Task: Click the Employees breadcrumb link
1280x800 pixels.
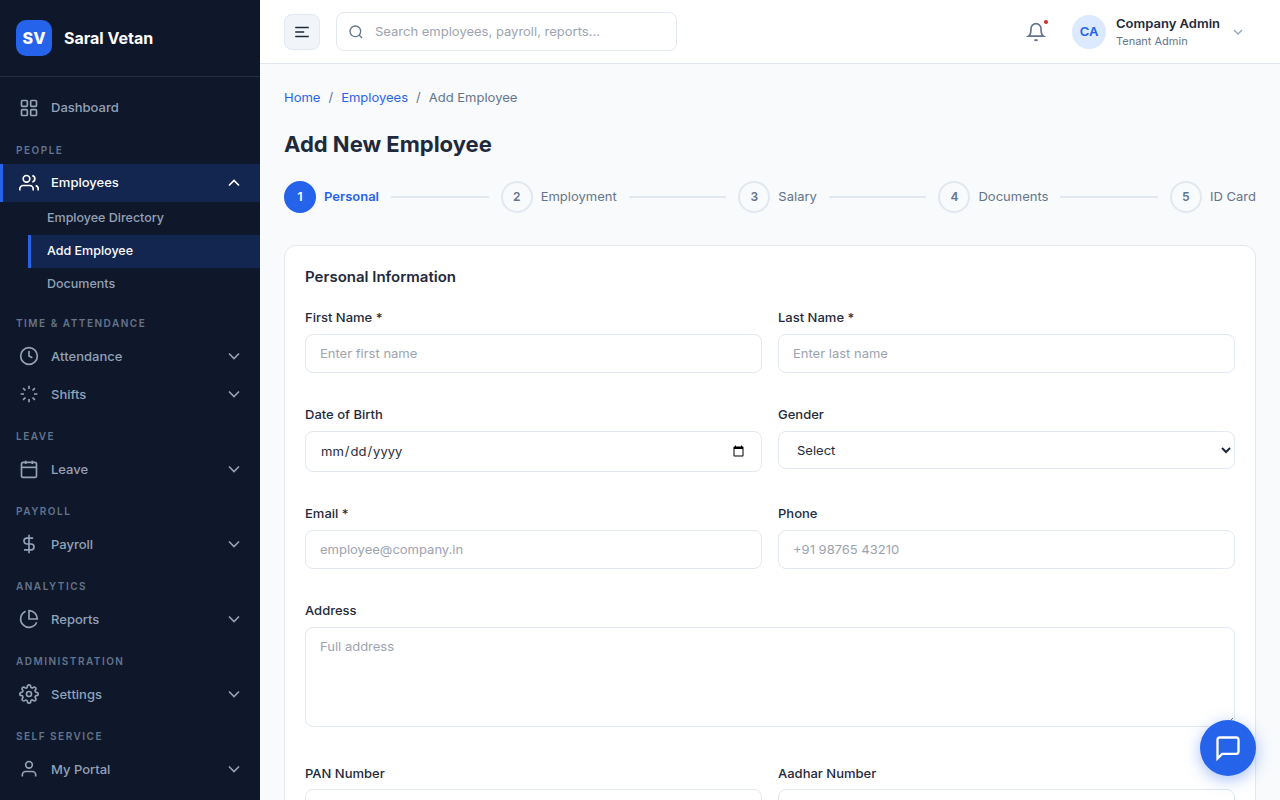Action: tap(374, 98)
